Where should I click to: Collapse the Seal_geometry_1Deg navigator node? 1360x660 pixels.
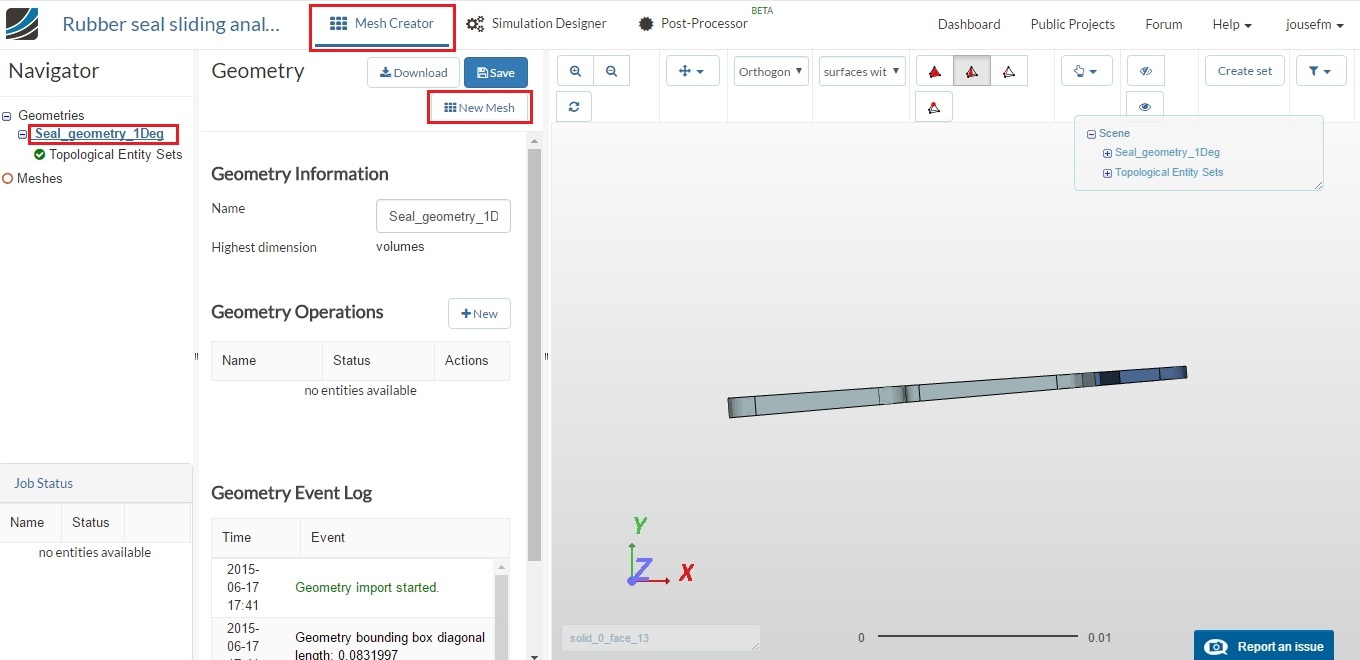coord(22,135)
